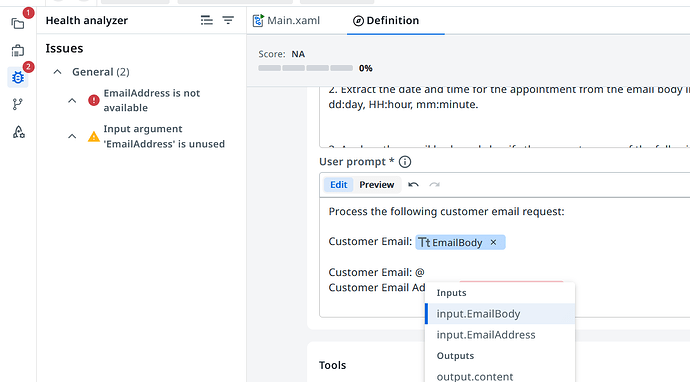Select 'EmailAddress is not available' issue text
This screenshot has width=690, height=382.
152,100
